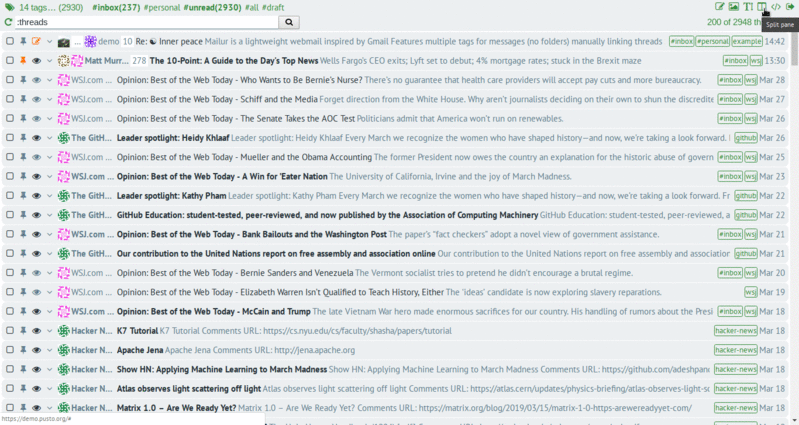Pin the 'McCain and Trump' thread
Viewport: 799px width, 425px height.
tap(23, 311)
